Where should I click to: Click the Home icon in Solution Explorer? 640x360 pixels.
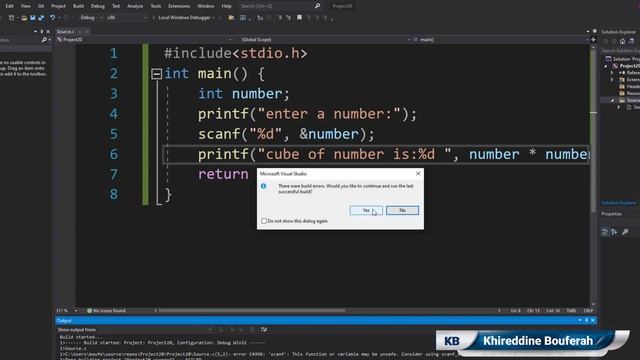pyautogui.click(x=622, y=41)
